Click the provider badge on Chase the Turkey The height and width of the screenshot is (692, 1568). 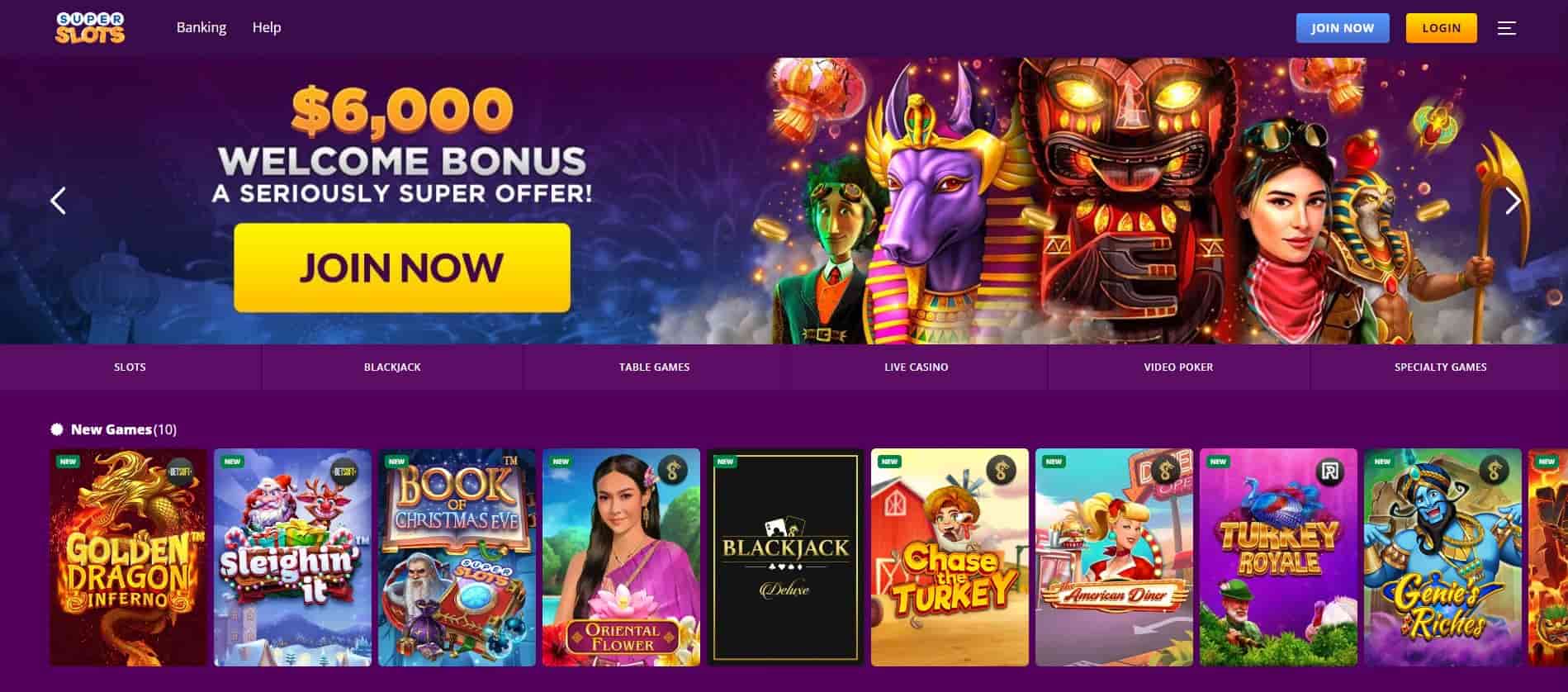tap(1002, 471)
